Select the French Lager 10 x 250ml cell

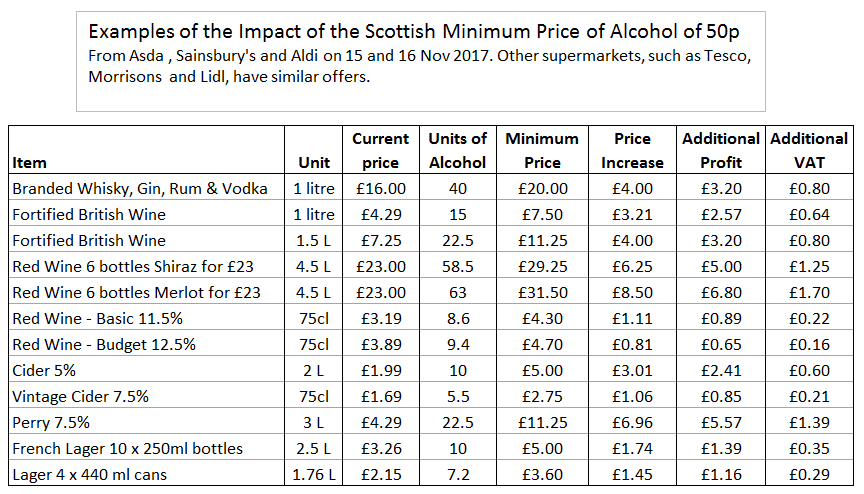click(x=127, y=448)
